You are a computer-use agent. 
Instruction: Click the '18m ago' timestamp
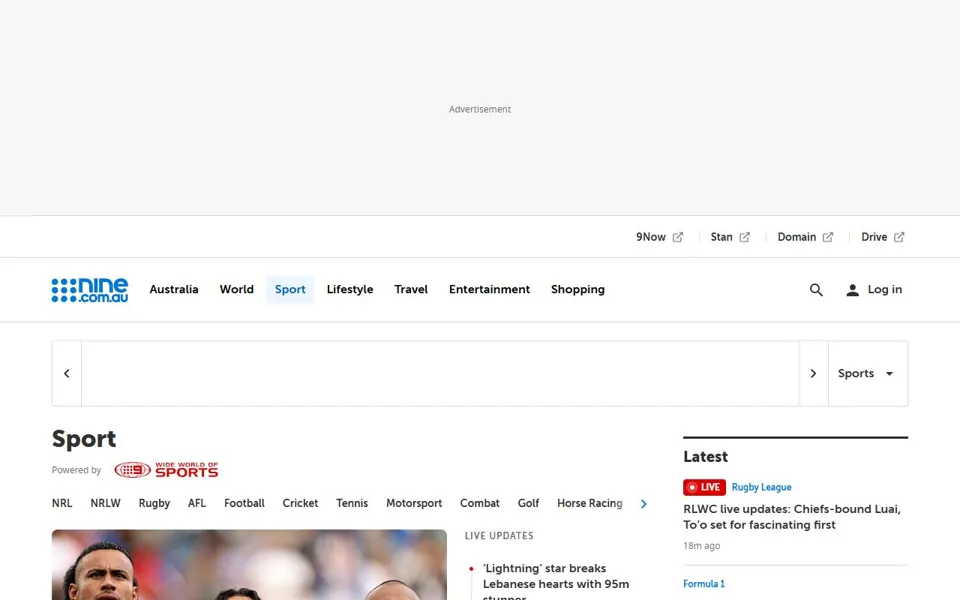click(702, 546)
